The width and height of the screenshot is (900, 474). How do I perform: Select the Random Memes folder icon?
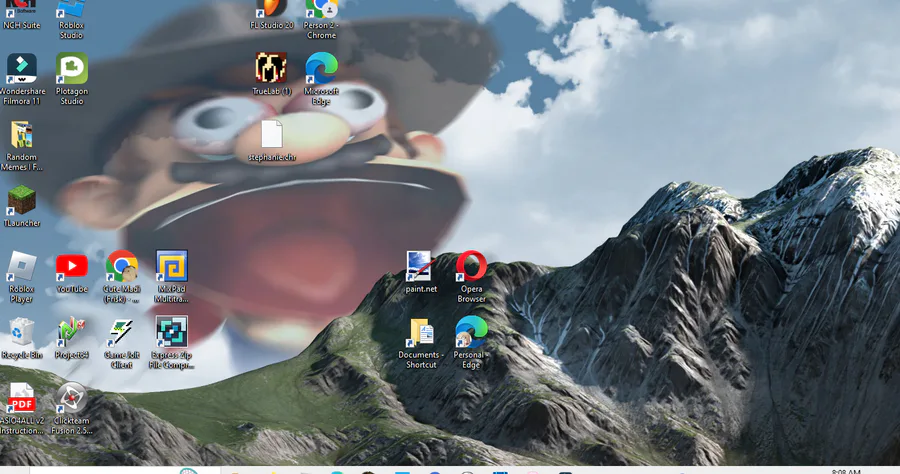pos(22,146)
